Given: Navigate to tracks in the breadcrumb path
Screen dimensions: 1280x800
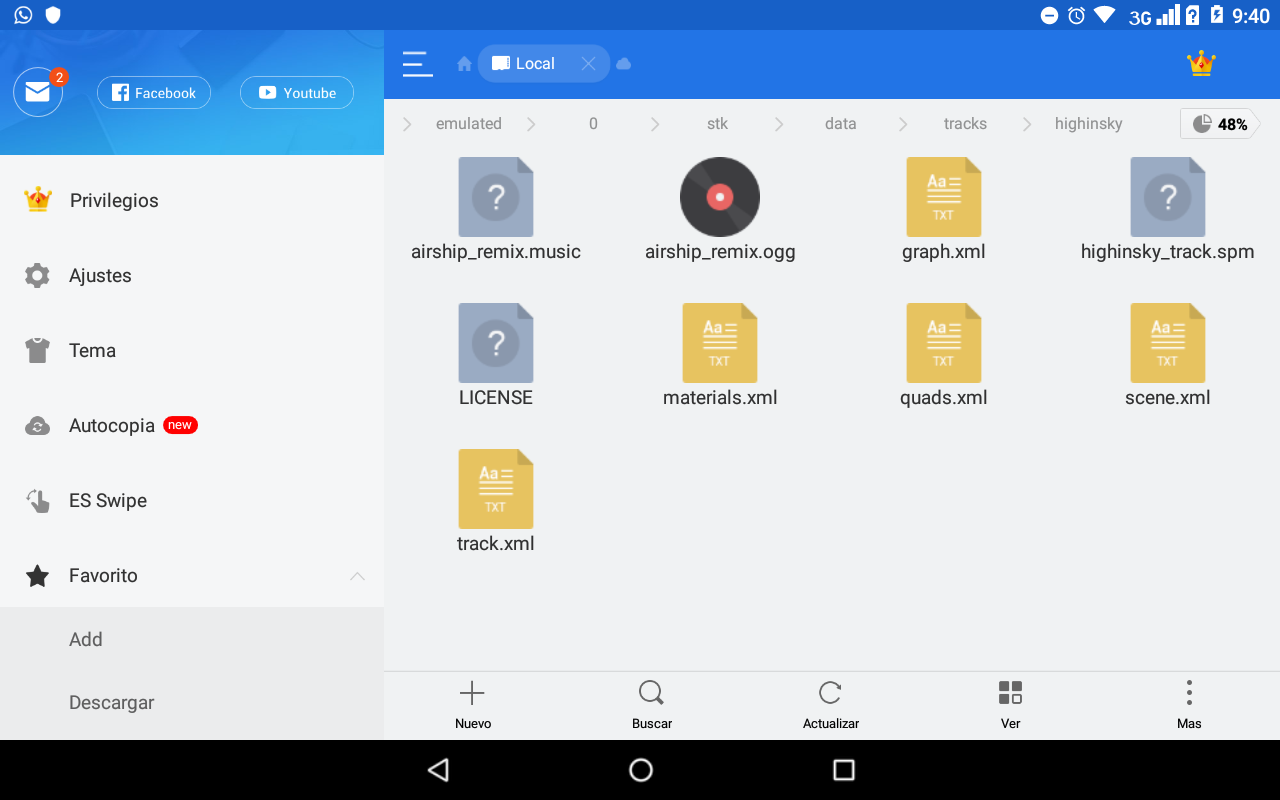Looking at the screenshot, I should [x=965, y=124].
